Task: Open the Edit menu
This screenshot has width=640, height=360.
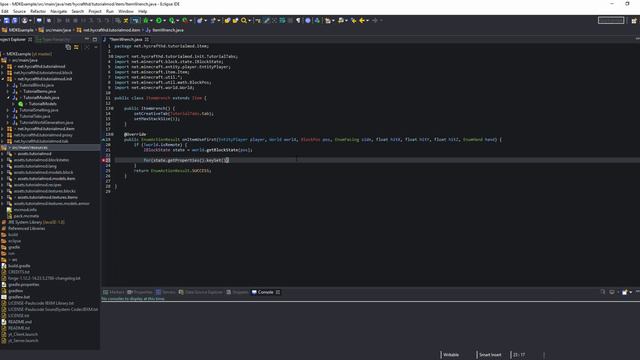Action: 5,11
